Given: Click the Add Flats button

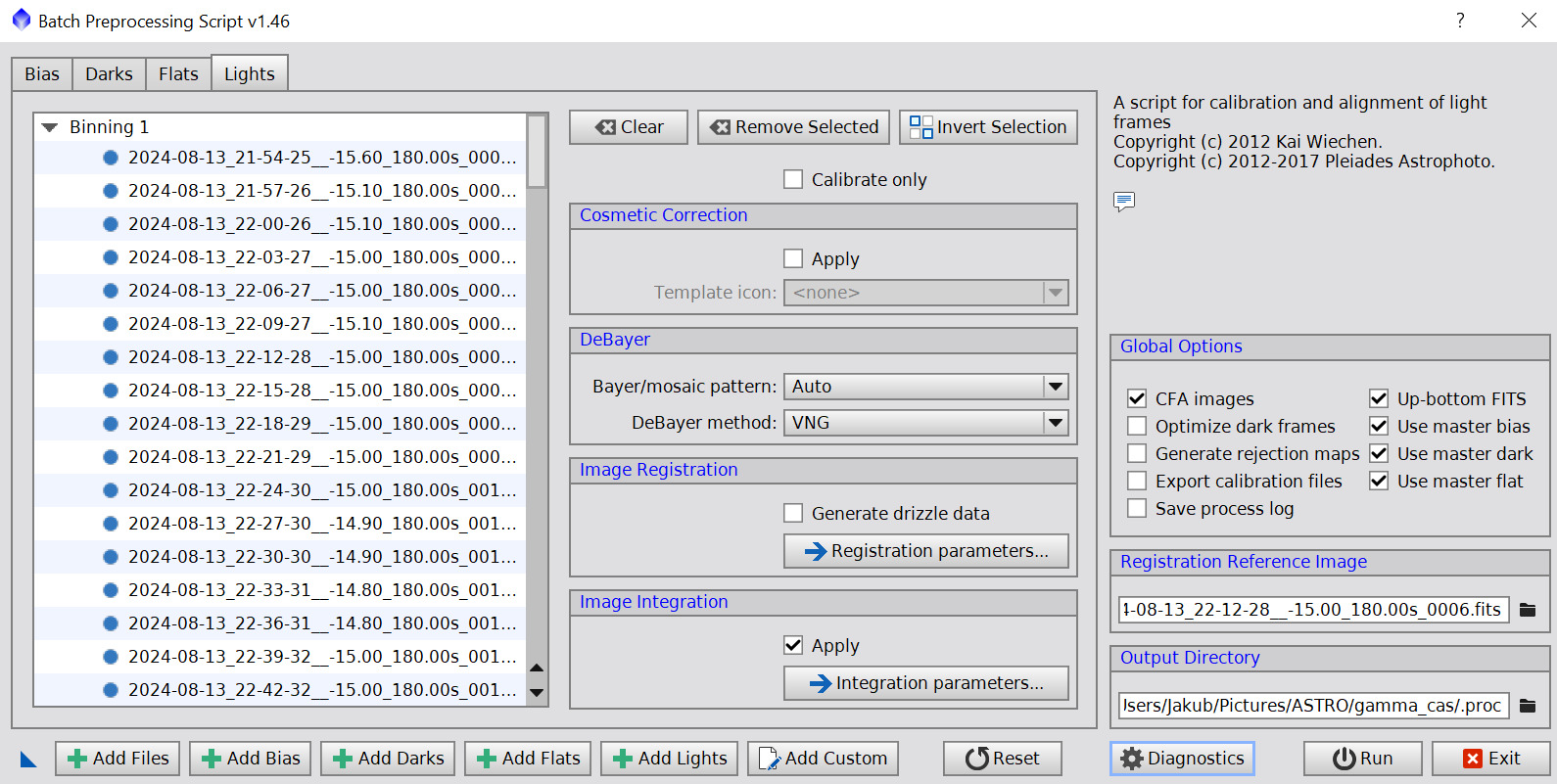Looking at the screenshot, I should click(528, 759).
